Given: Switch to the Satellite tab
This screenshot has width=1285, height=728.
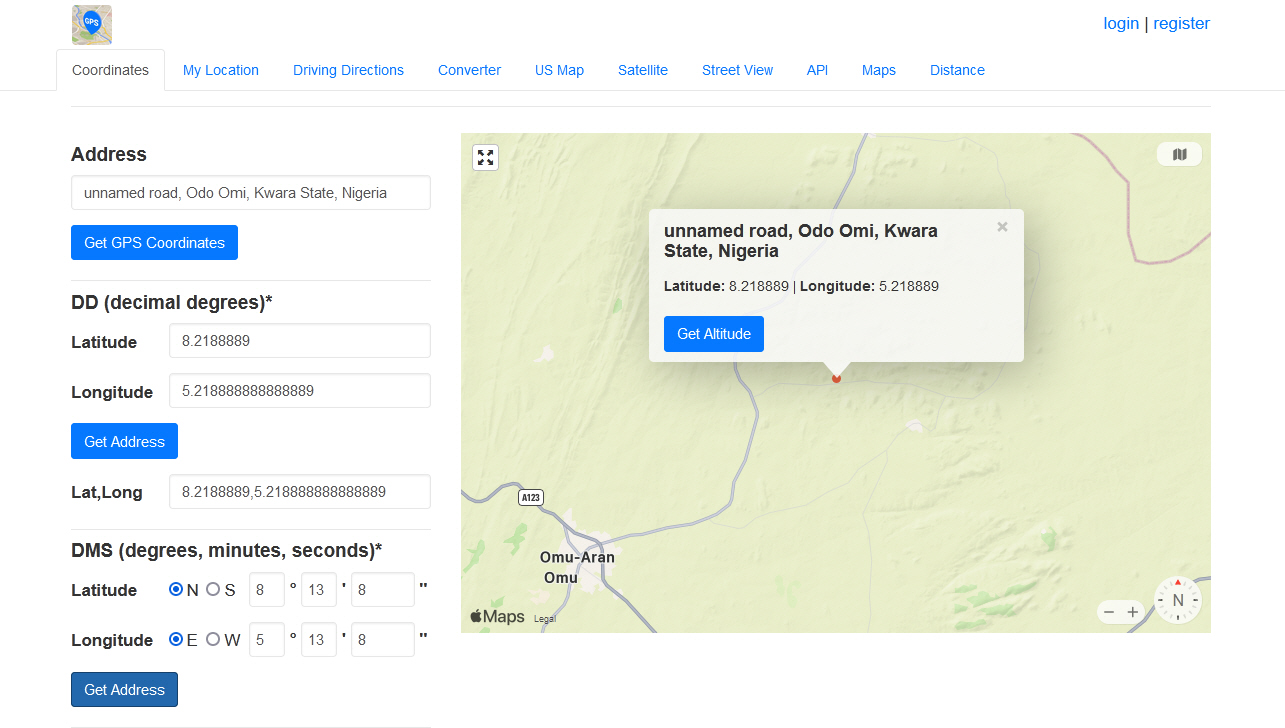Looking at the screenshot, I should tap(643, 70).
